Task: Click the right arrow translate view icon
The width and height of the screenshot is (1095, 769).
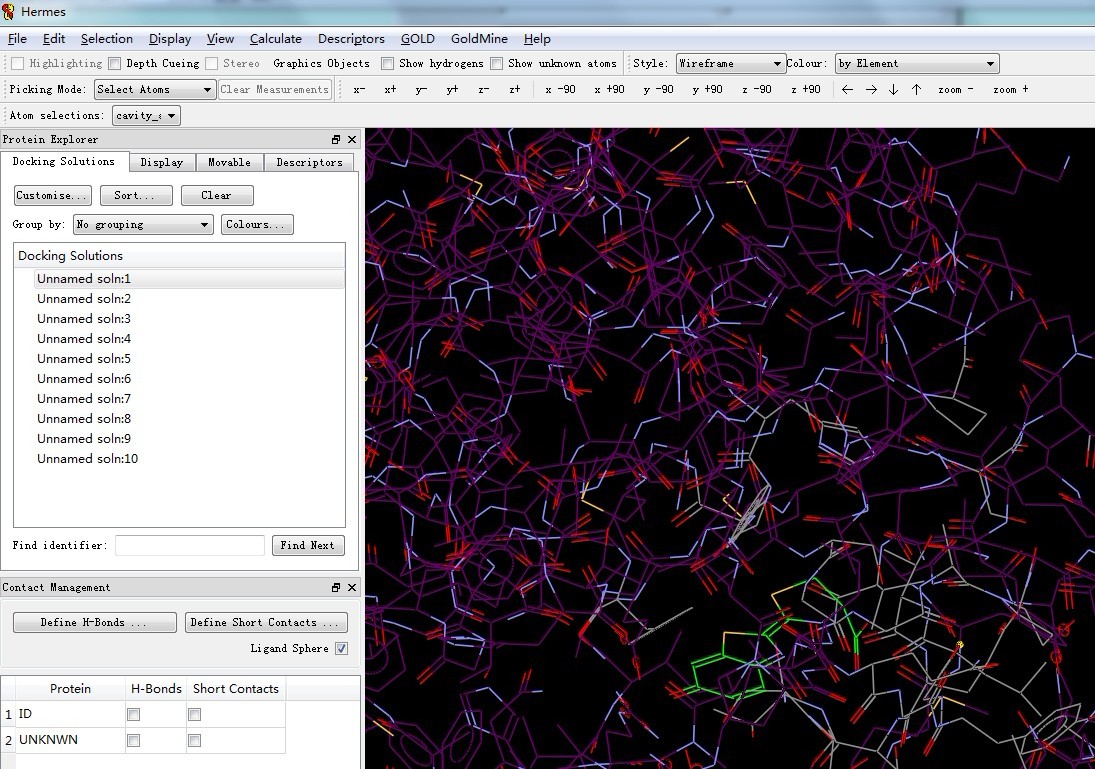Action: (x=871, y=90)
